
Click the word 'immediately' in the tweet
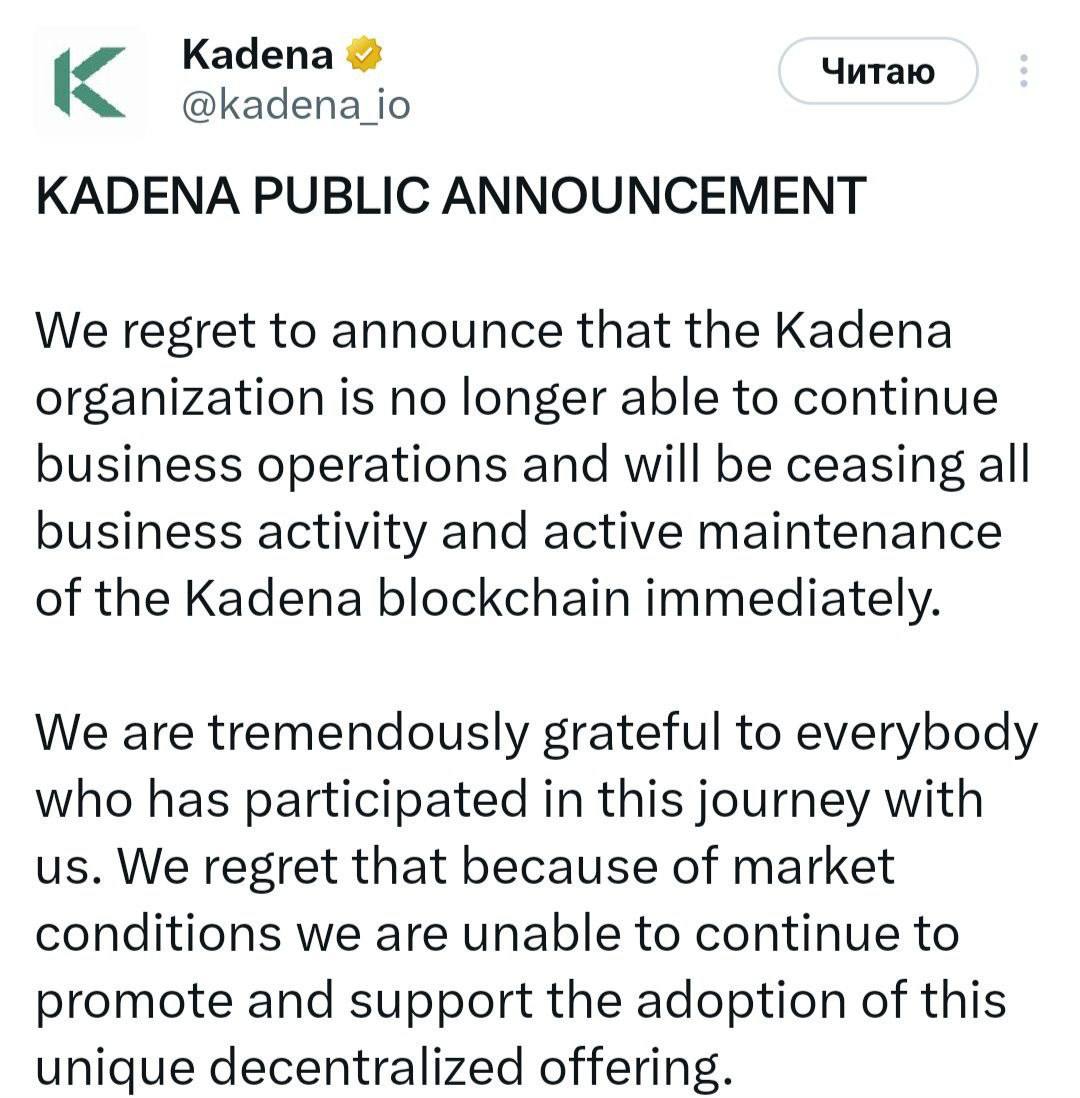click(x=789, y=598)
